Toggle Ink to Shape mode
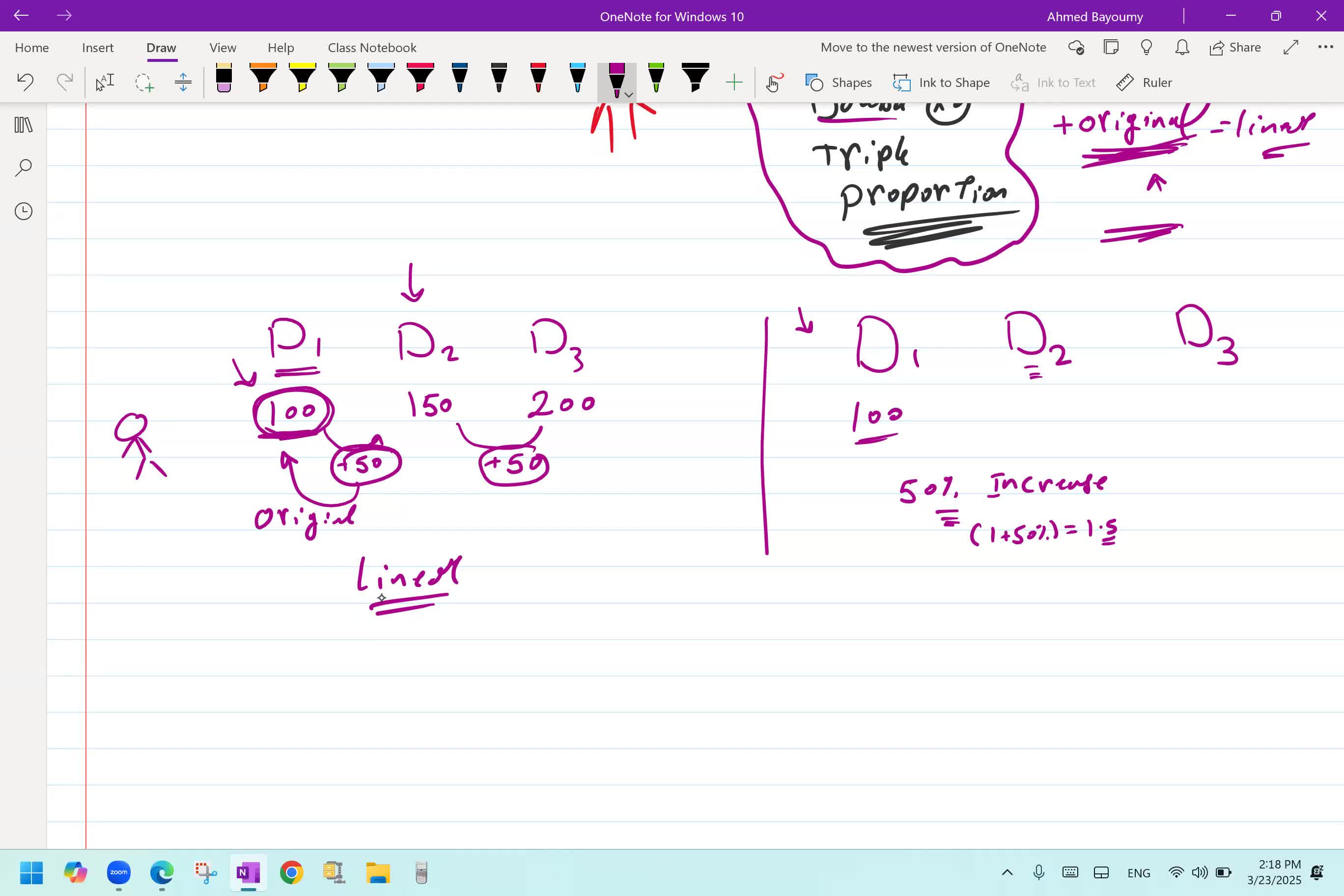The width and height of the screenshot is (1344, 896). point(941,83)
